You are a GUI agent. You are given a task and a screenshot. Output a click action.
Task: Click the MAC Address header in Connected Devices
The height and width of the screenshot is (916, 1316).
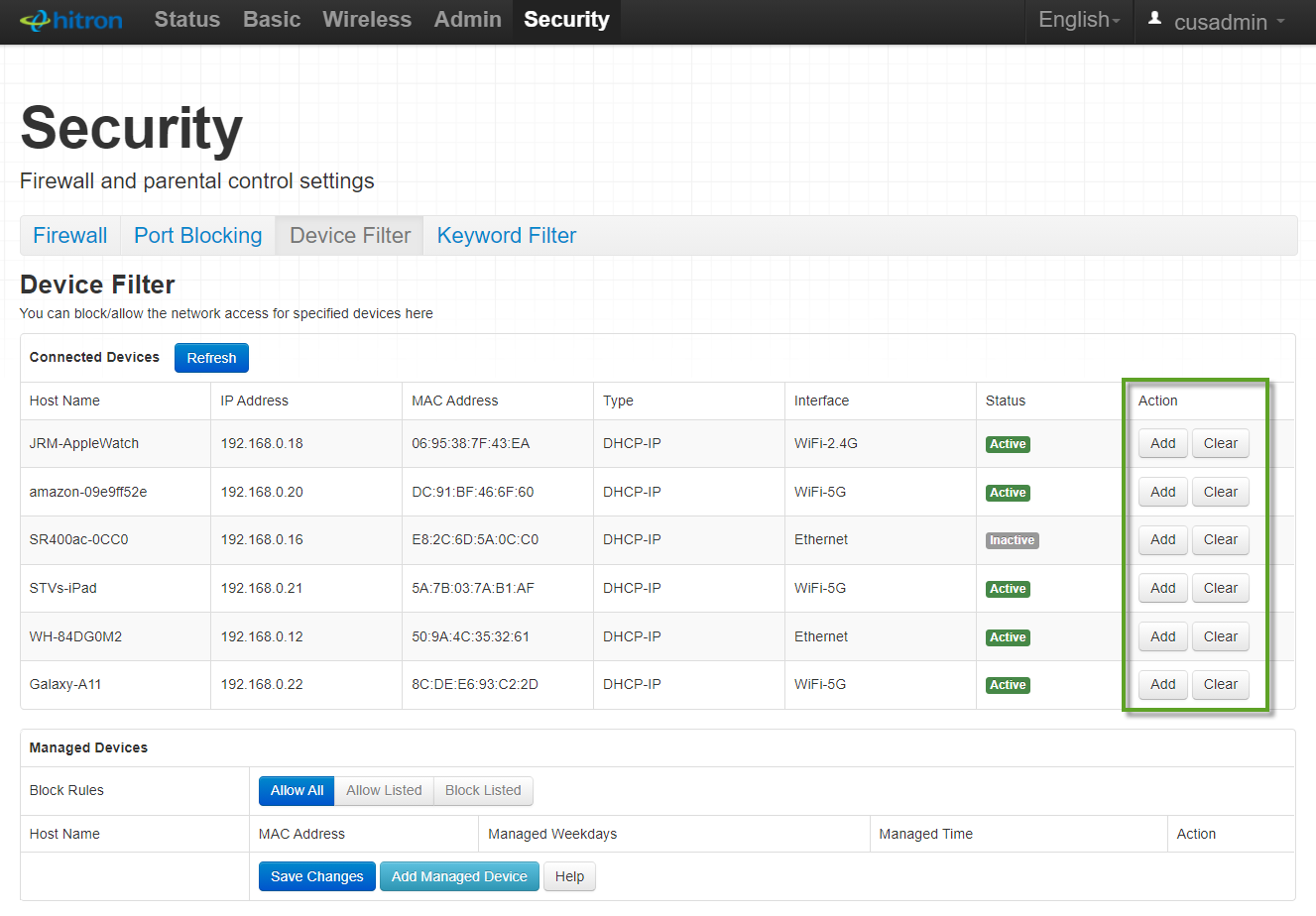(455, 401)
